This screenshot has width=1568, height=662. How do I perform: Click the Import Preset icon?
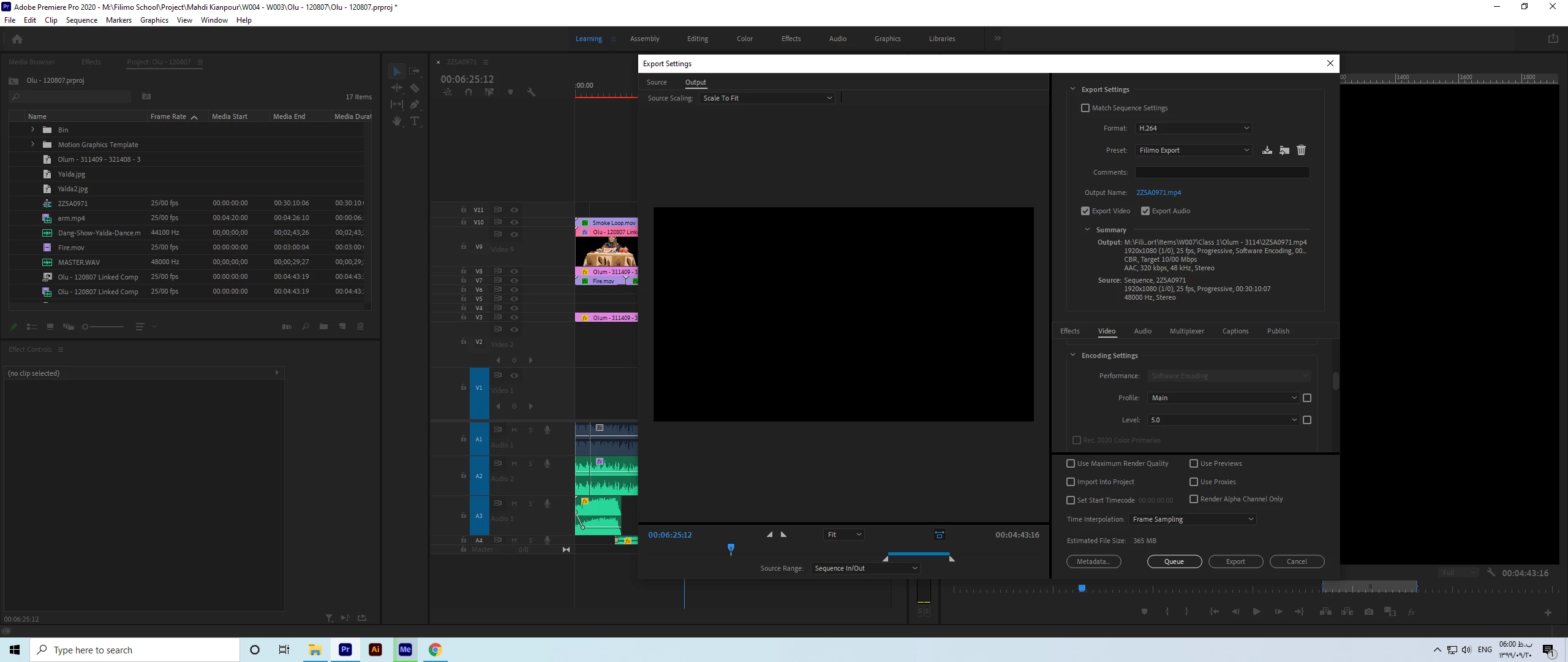coord(1284,150)
